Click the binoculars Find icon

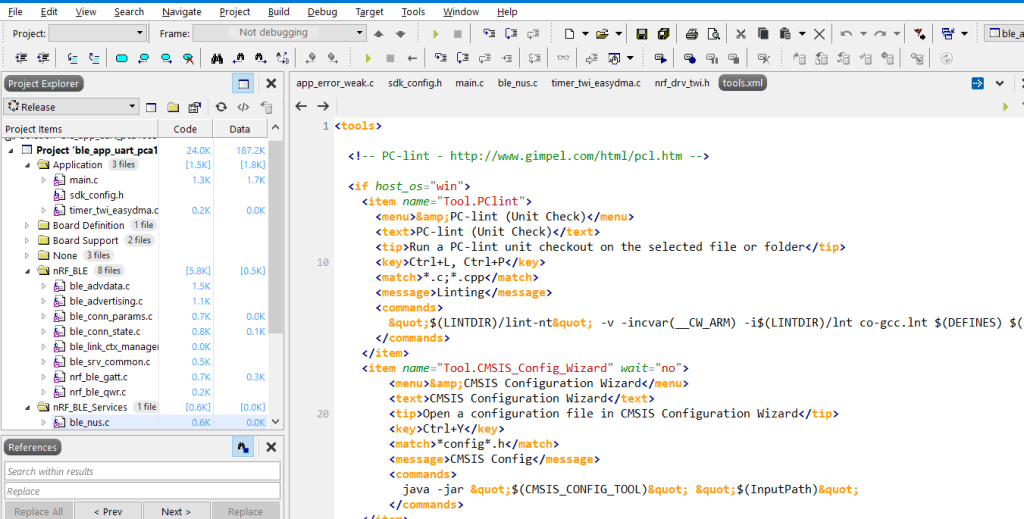(x=219, y=58)
